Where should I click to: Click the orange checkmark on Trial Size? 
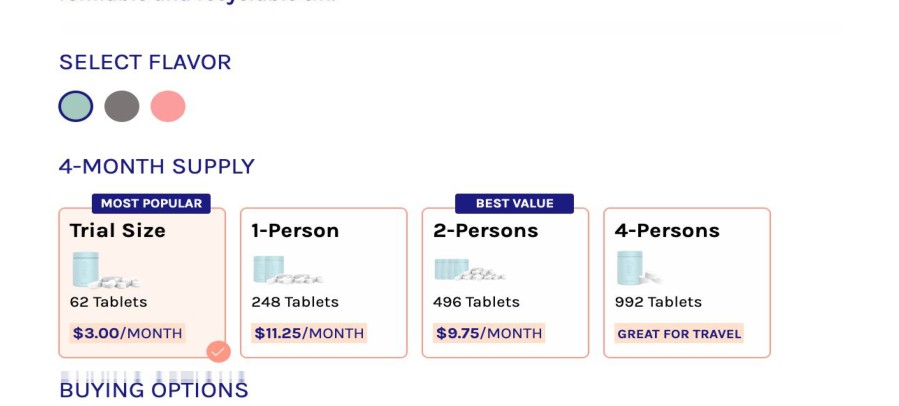tap(218, 352)
